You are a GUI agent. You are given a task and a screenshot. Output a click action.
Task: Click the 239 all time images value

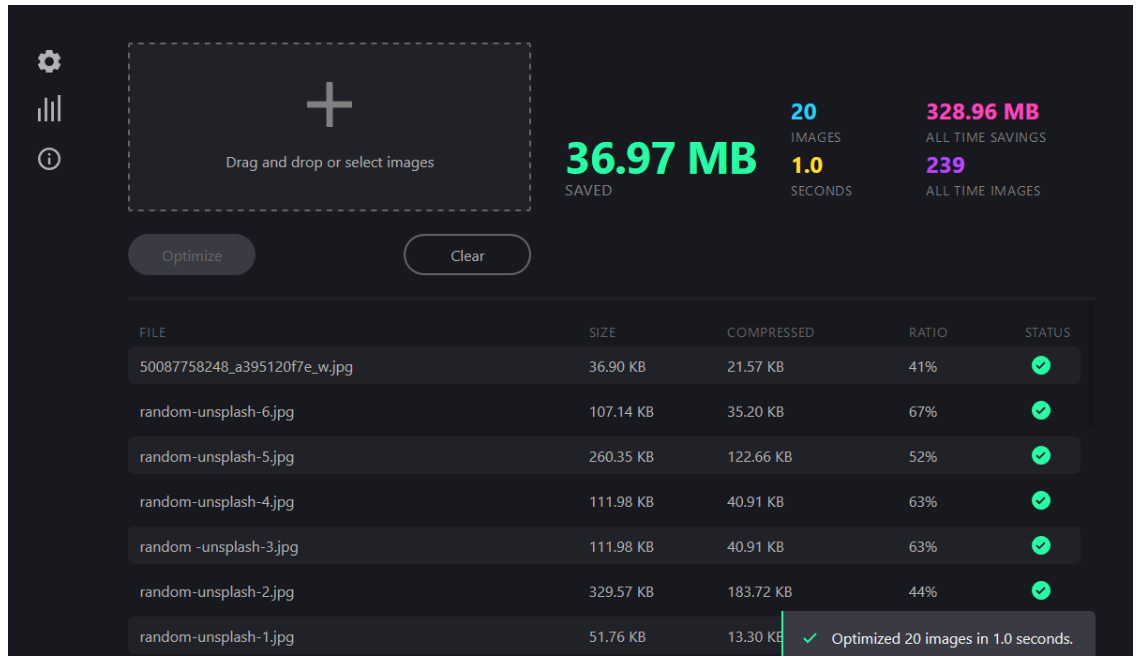pyautogui.click(x=945, y=165)
